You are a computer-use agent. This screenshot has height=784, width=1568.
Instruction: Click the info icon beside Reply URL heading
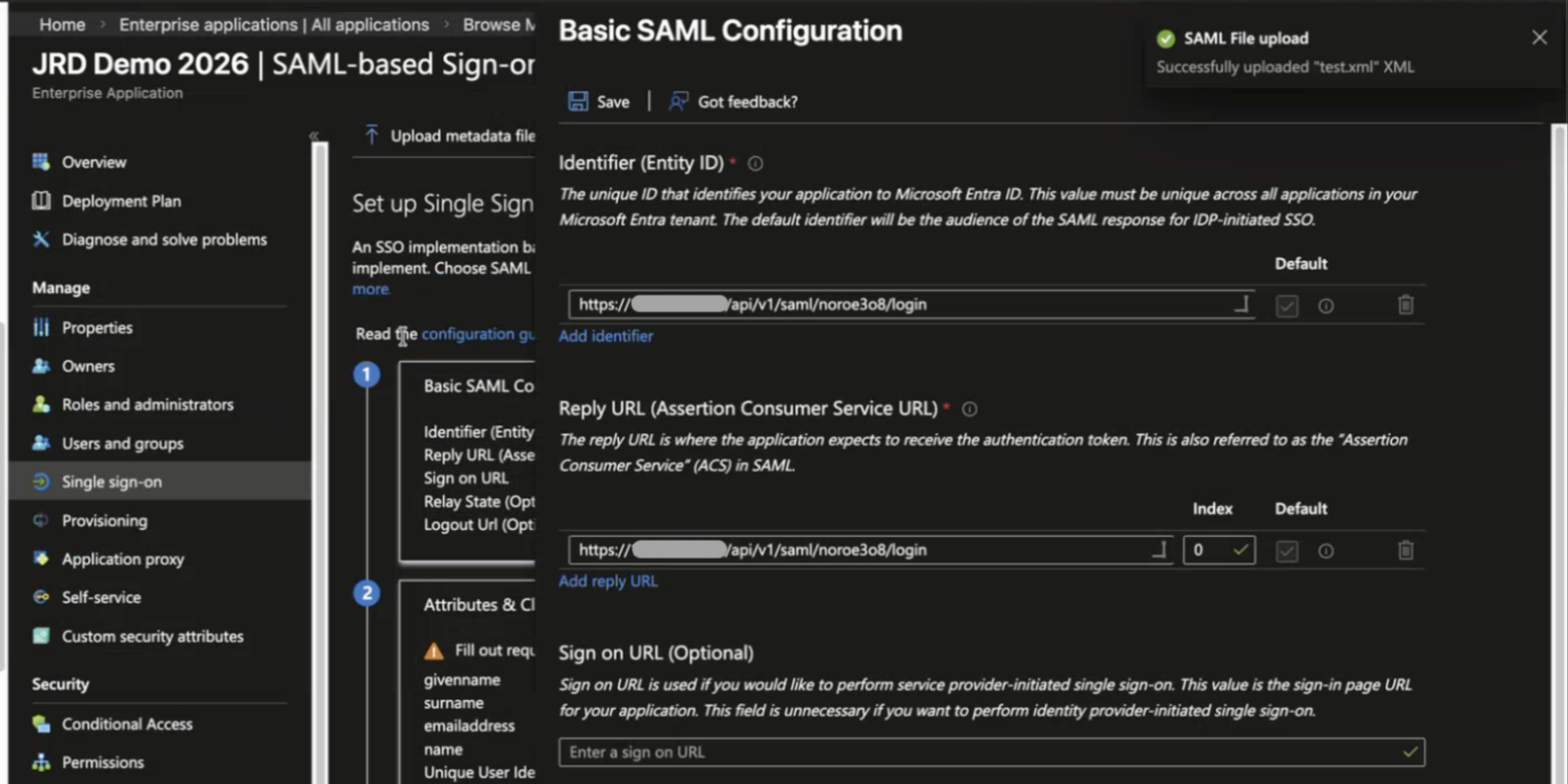970,408
